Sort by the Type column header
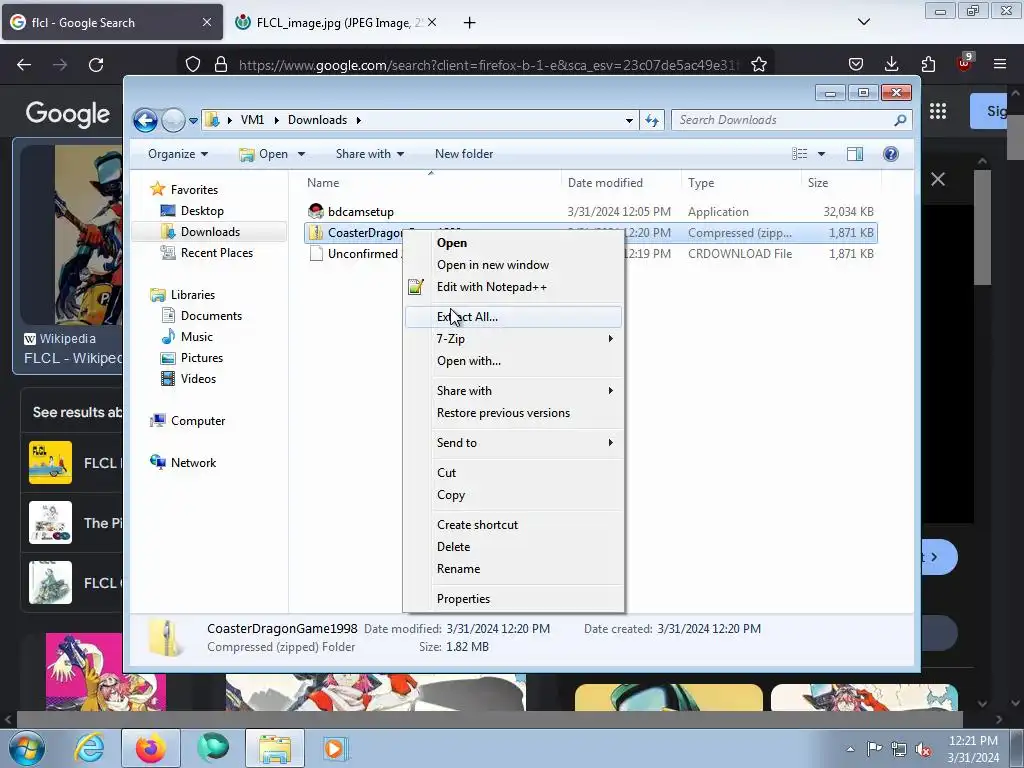Viewport: 1024px width, 768px height. tap(701, 184)
